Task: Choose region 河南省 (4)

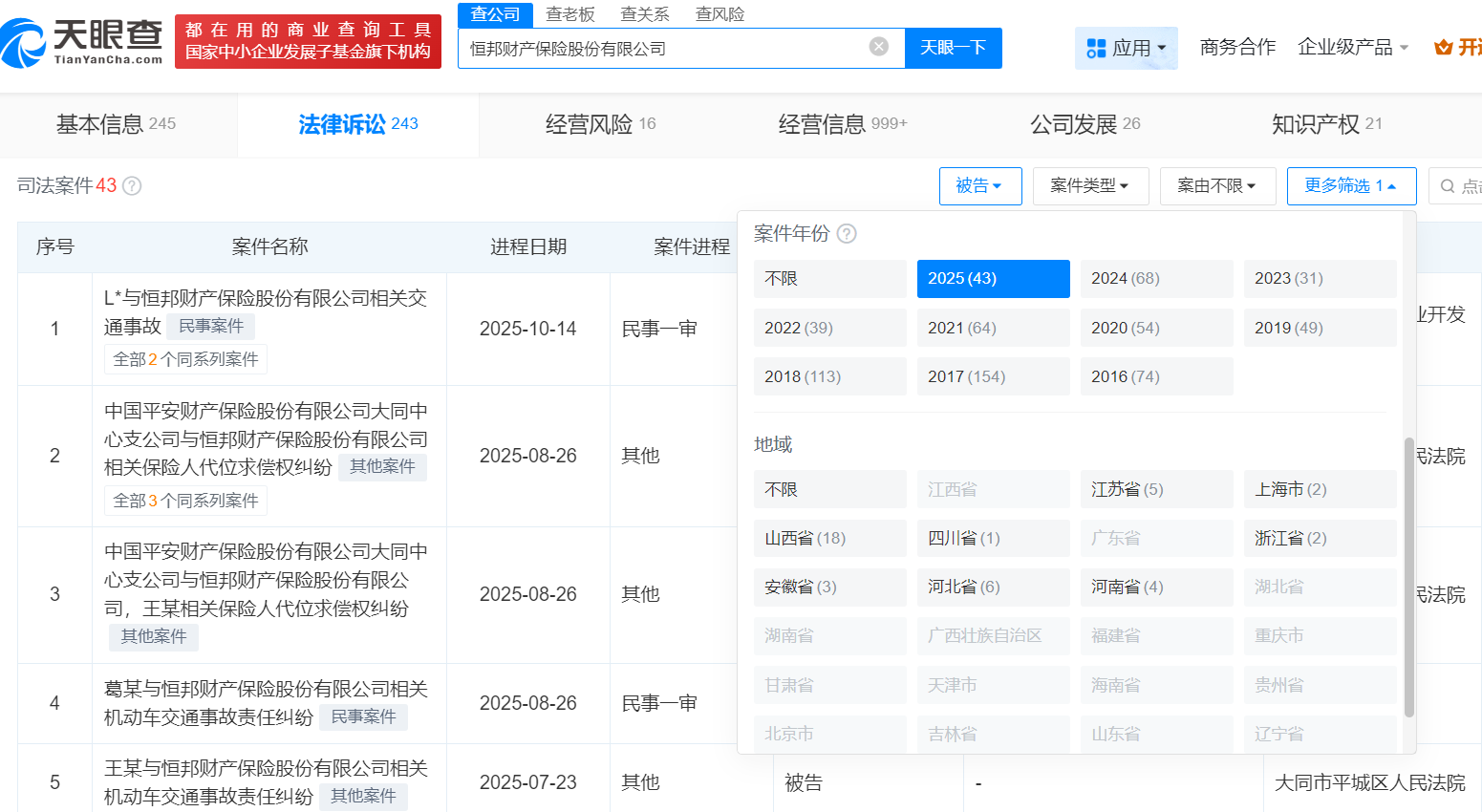Action: 1156,587
